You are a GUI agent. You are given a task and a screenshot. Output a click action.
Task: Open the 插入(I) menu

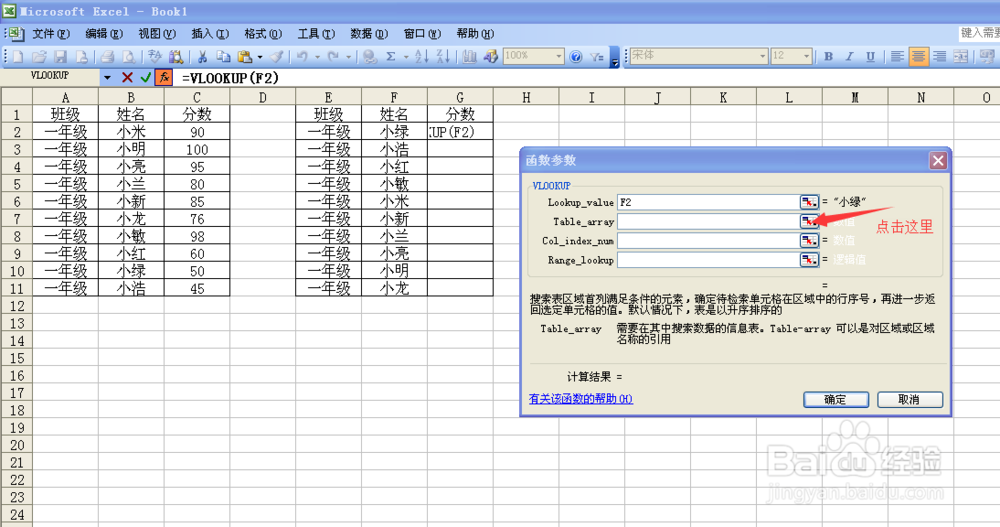[x=210, y=33]
